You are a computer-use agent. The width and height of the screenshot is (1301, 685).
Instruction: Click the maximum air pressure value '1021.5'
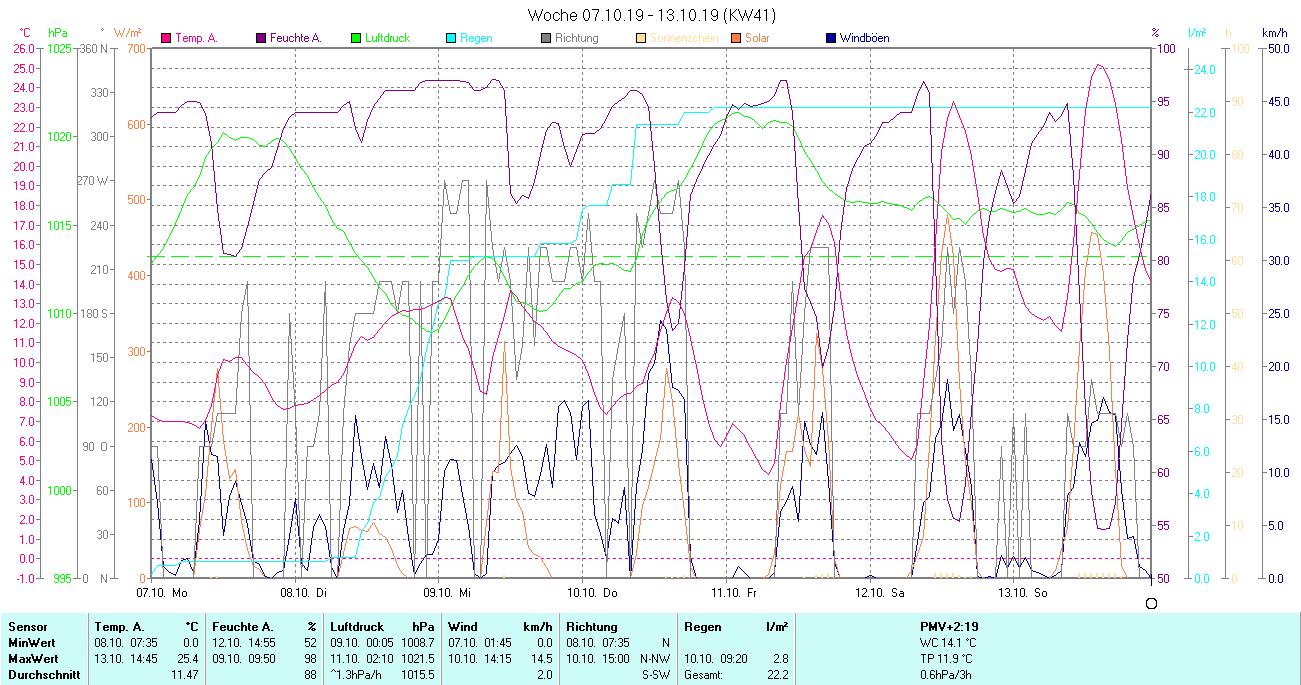click(x=418, y=659)
